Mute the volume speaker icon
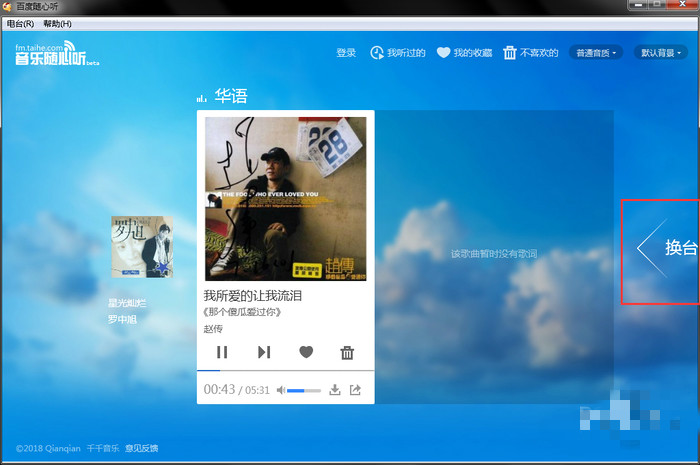 281,390
